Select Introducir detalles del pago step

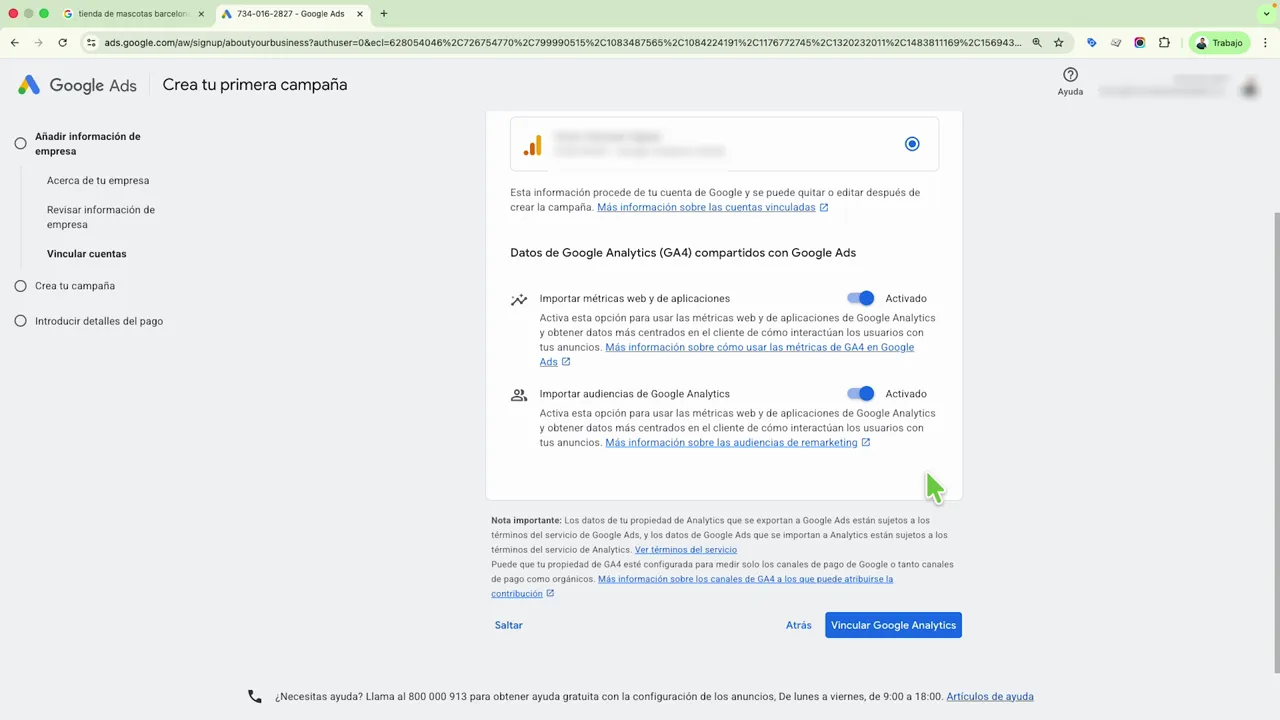[99, 321]
